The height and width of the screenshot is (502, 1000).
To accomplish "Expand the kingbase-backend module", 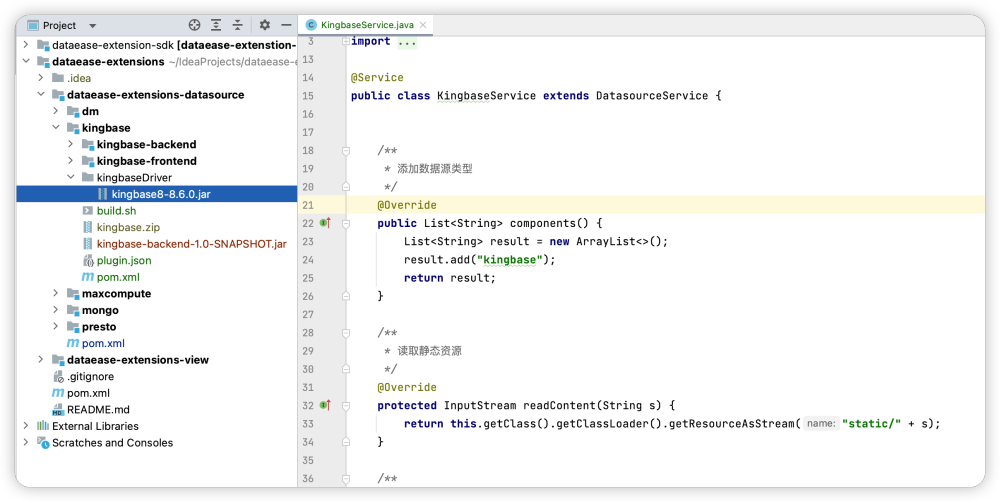I will (x=71, y=144).
